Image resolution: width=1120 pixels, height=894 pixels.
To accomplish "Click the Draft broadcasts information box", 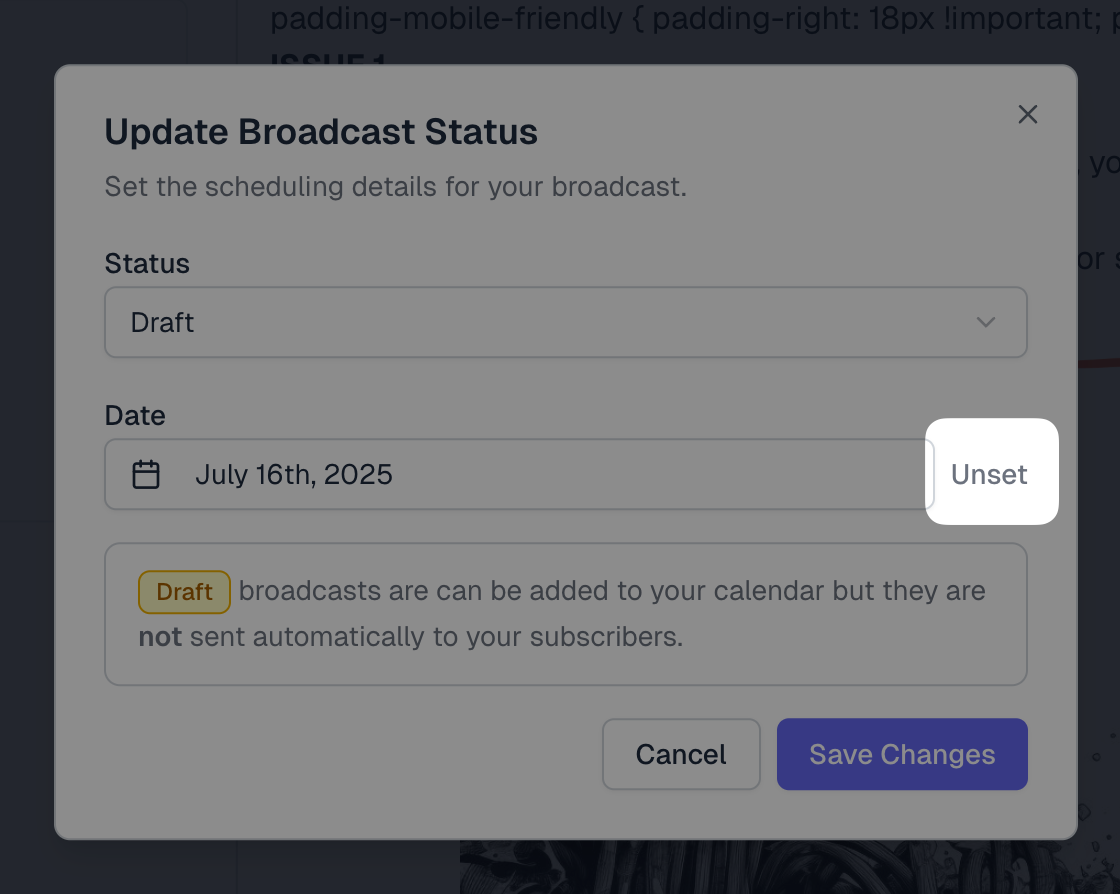I will click(566, 614).
